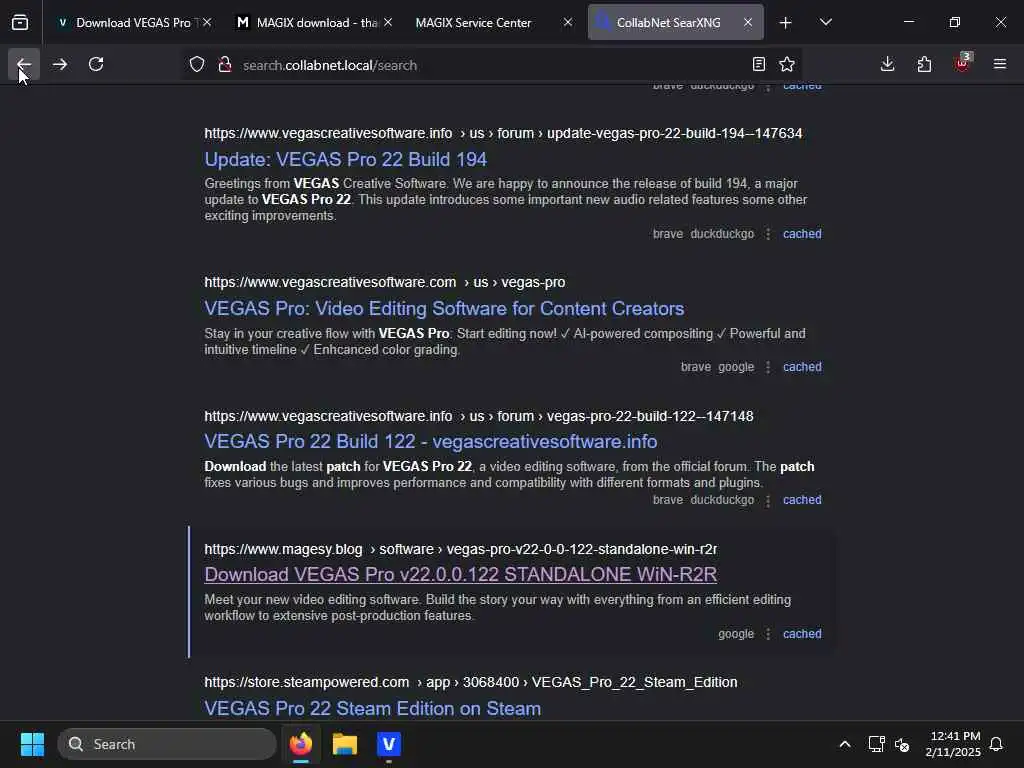
Task: Click the address bar URL field
Action: pos(490,65)
